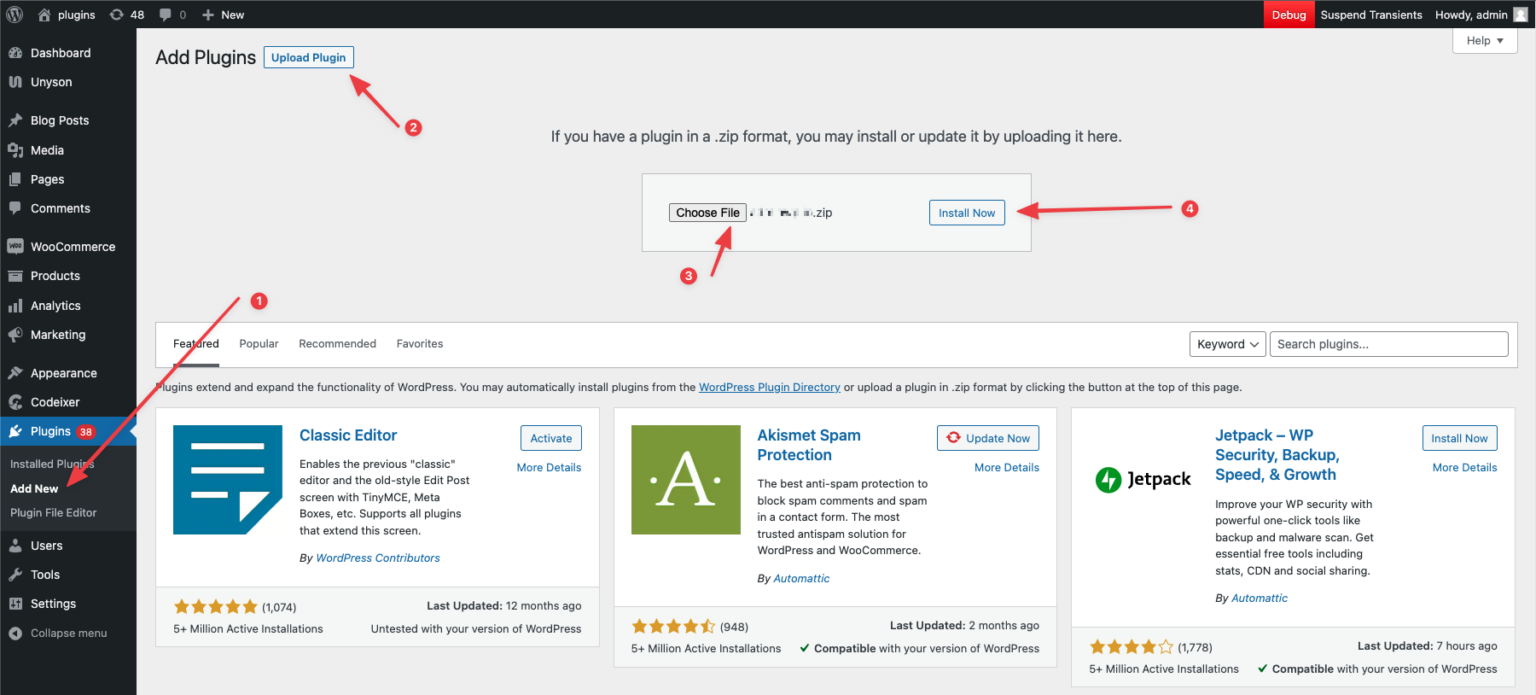The image size is (1536, 695).
Task: Click the Upload Plugin button
Action: (308, 57)
